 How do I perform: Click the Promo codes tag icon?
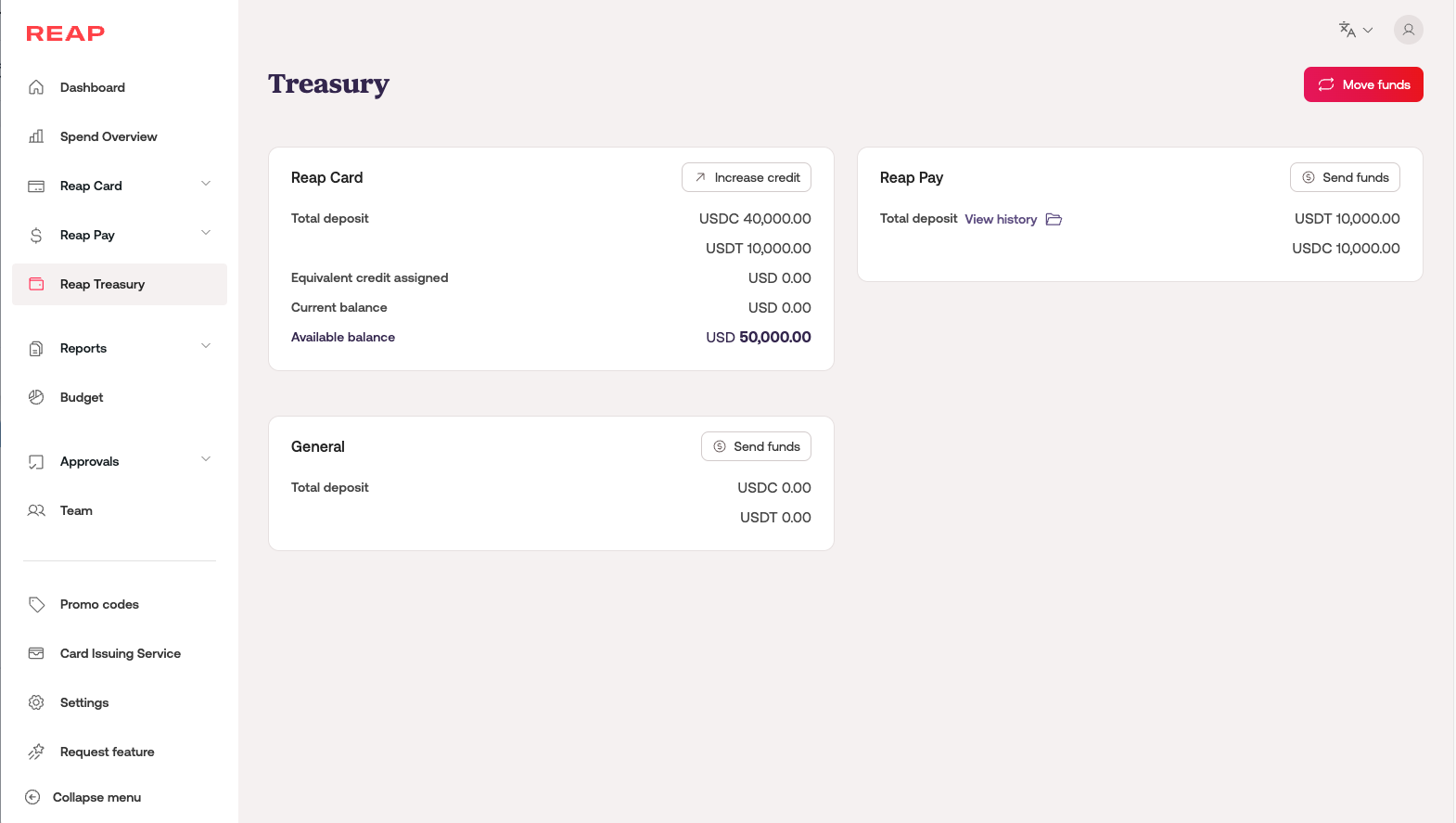(x=36, y=604)
